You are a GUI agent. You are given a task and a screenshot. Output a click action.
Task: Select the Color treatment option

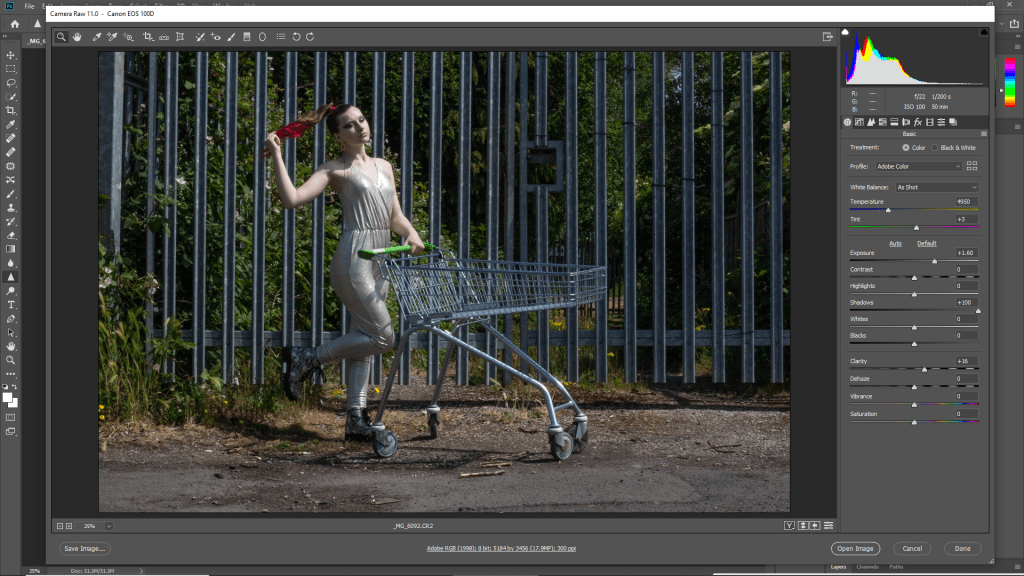906,147
